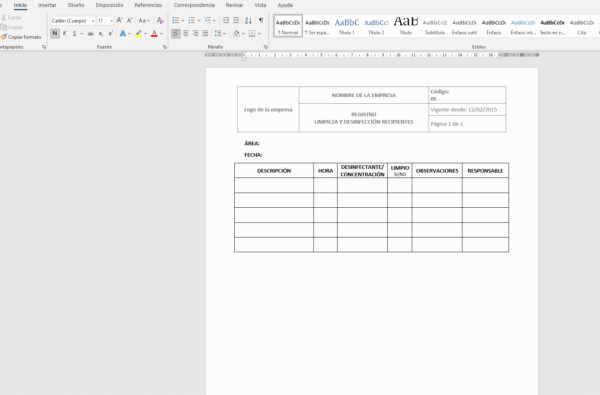Screen dimensions: 600x395
Task: Apply the Normal style
Action: click(x=288, y=26)
